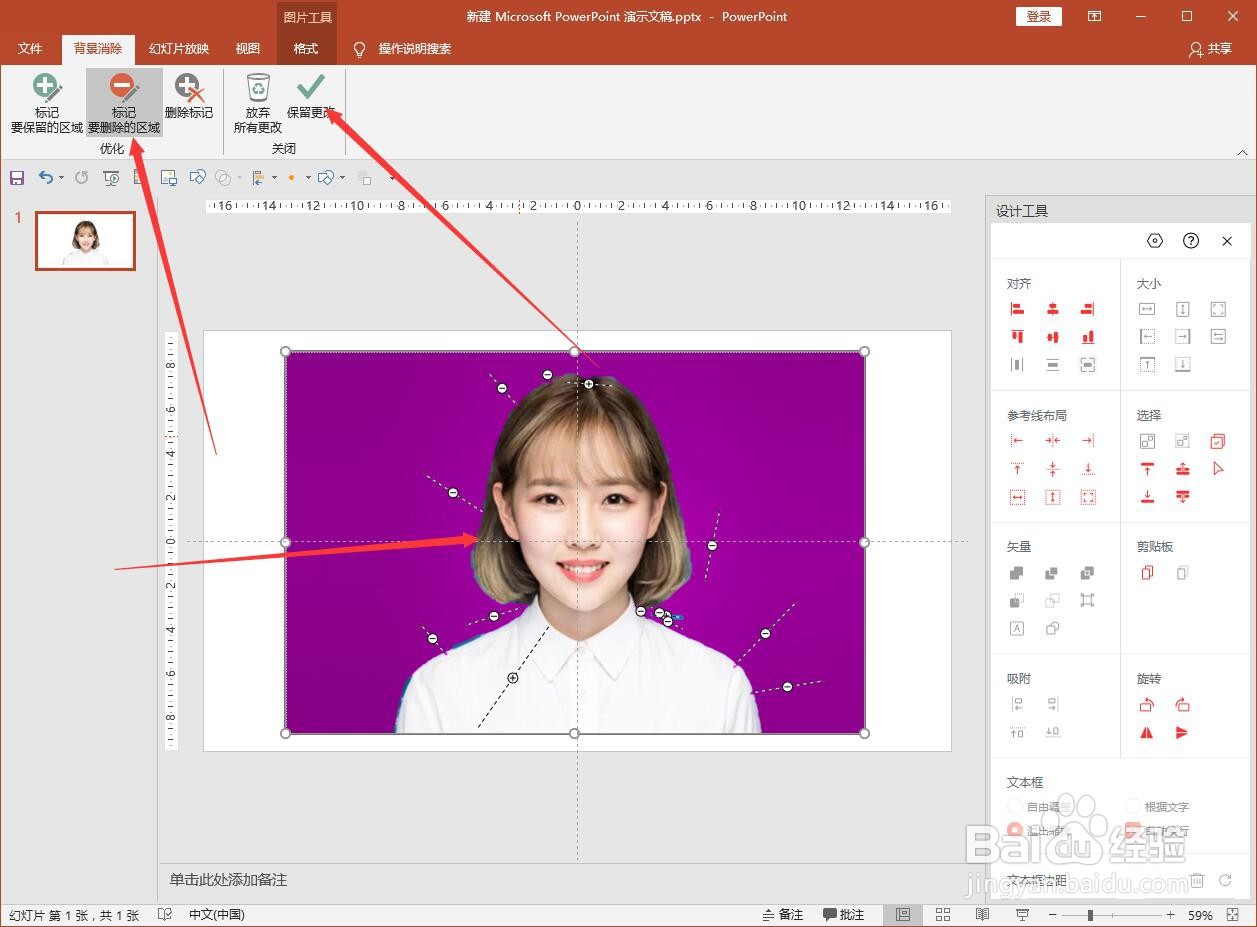Toggle 备注 notes pane in status bar
The width and height of the screenshot is (1257, 927).
783,914
